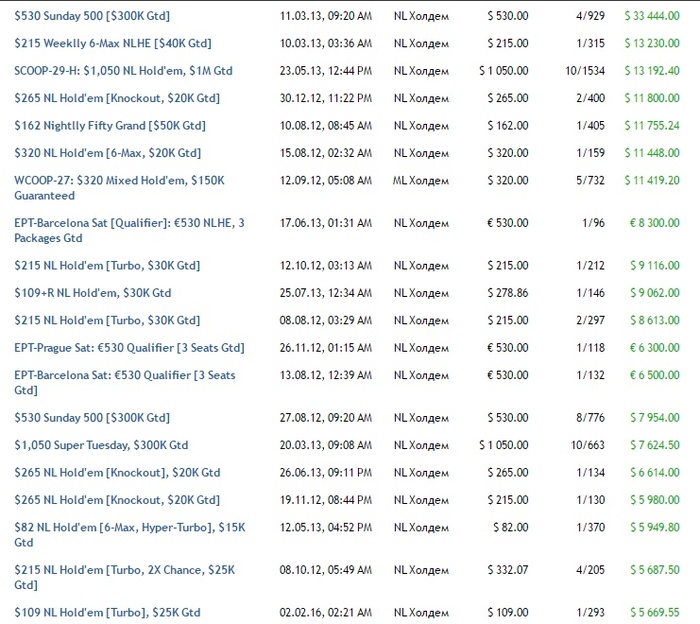
Task: Select the finish position 1/370
Action: click(x=590, y=528)
